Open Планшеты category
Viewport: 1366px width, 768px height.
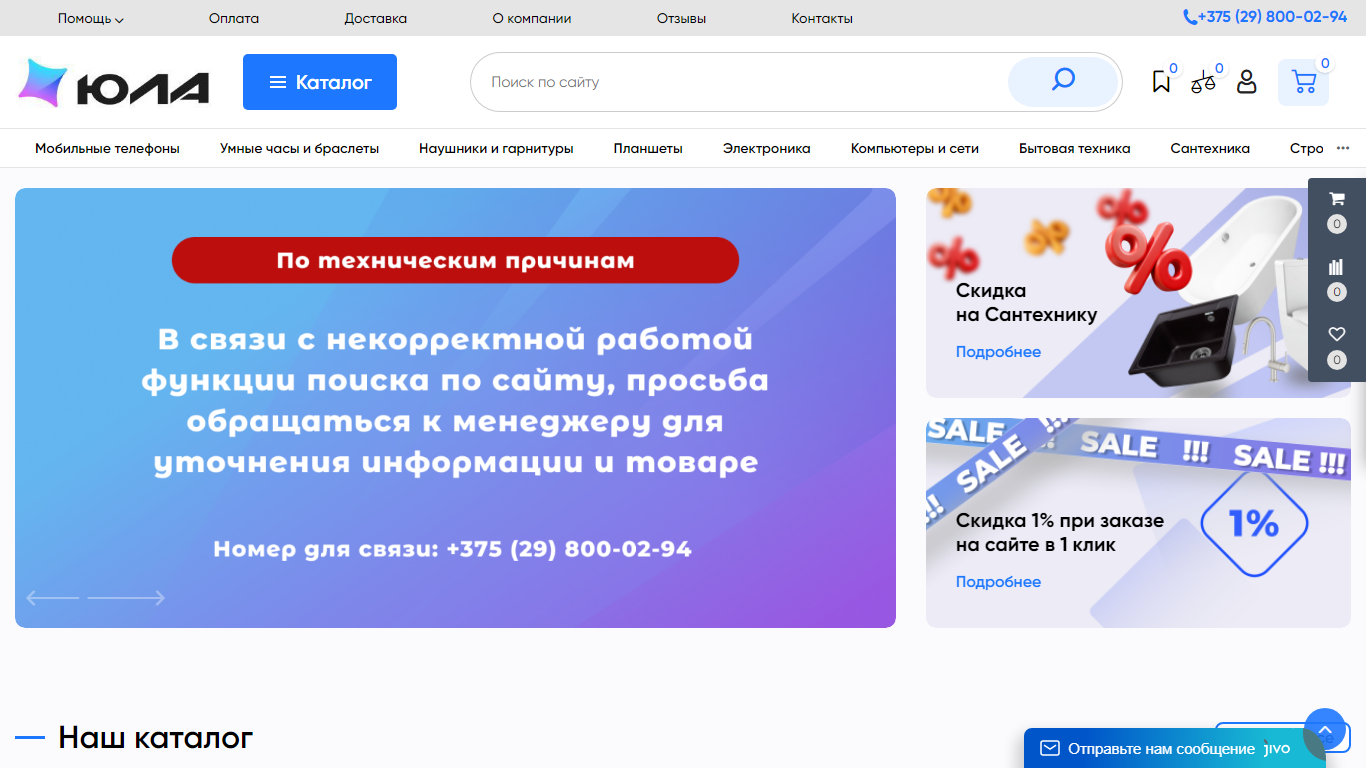pyautogui.click(x=648, y=148)
